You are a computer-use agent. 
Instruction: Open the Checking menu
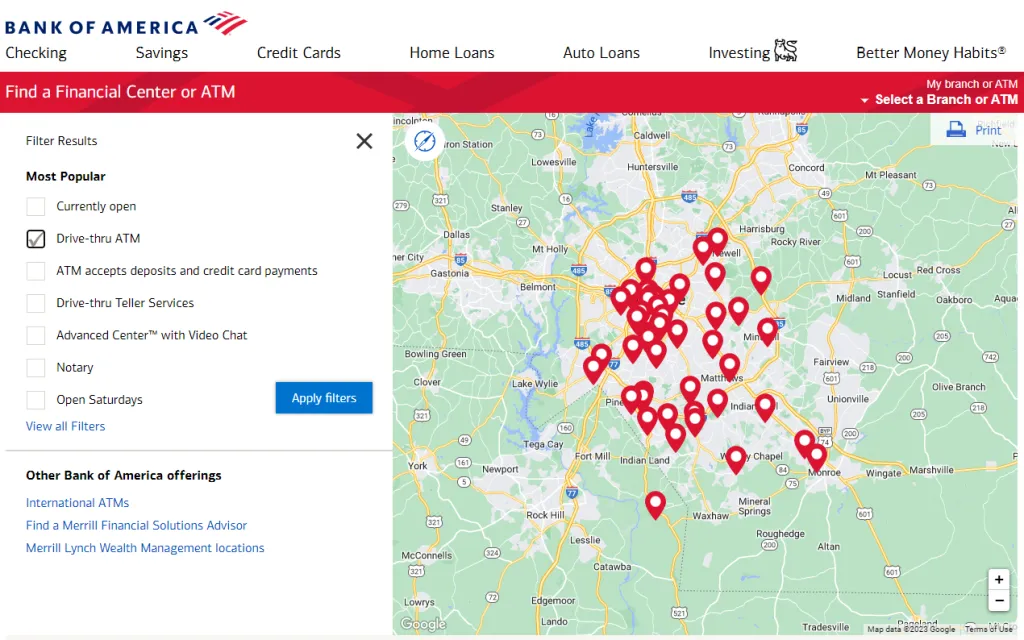36,53
